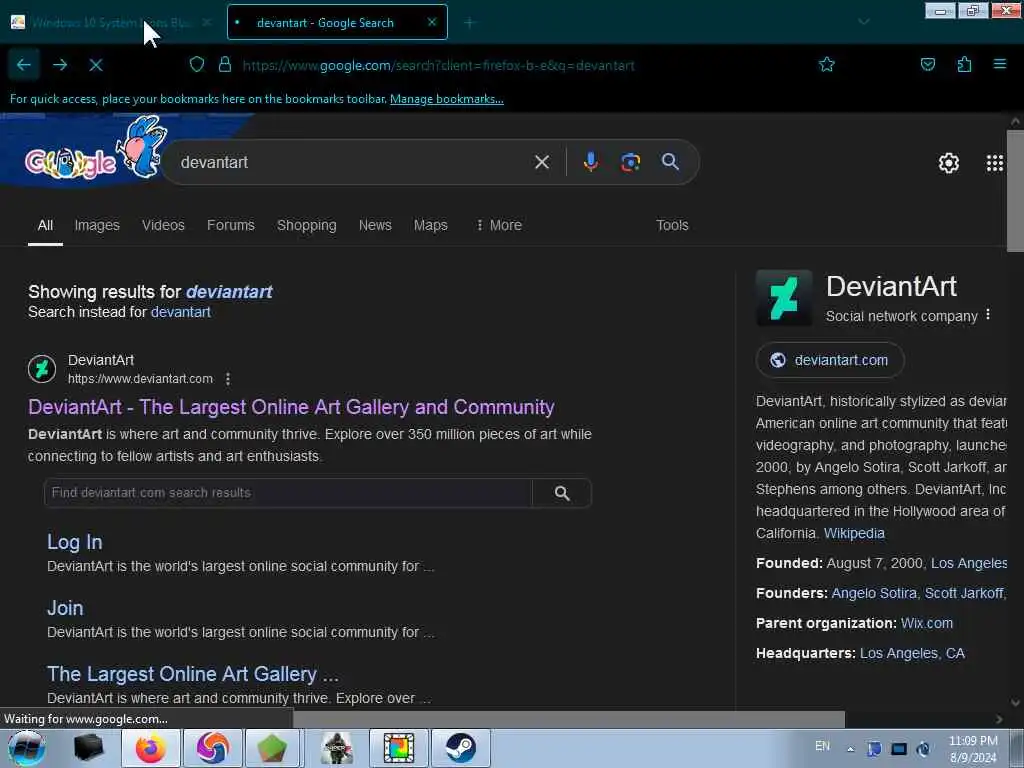Open the Manage bookmarks link
This screenshot has width=1024, height=768.
click(447, 99)
